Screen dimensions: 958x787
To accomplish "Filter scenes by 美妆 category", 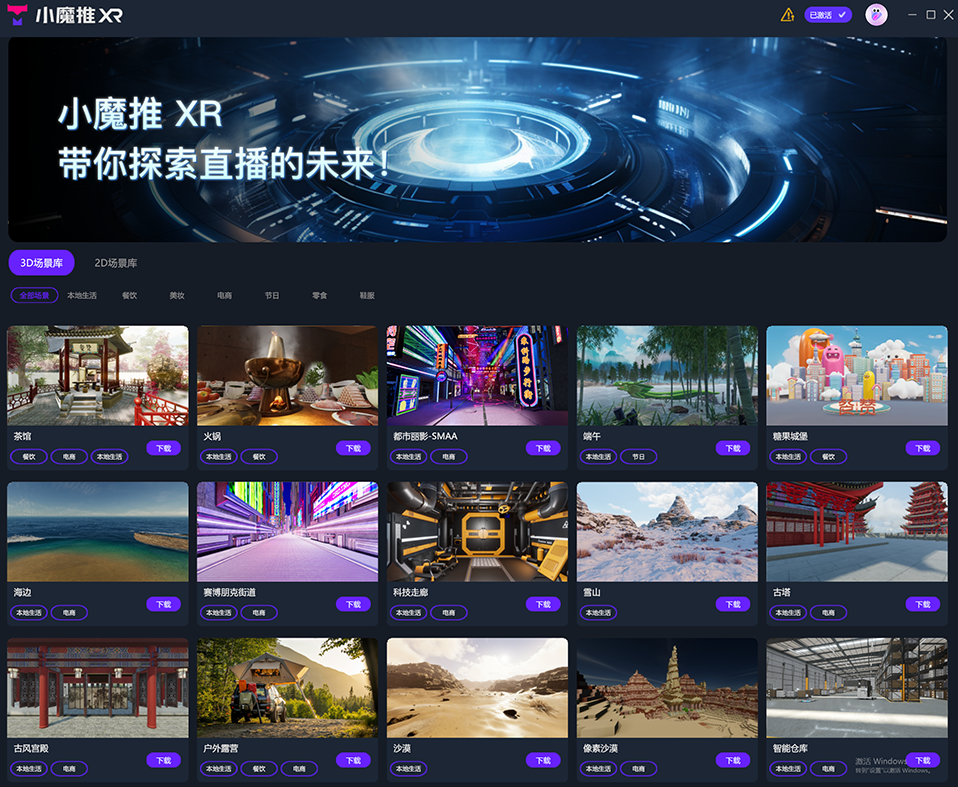I will pos(177,296).
